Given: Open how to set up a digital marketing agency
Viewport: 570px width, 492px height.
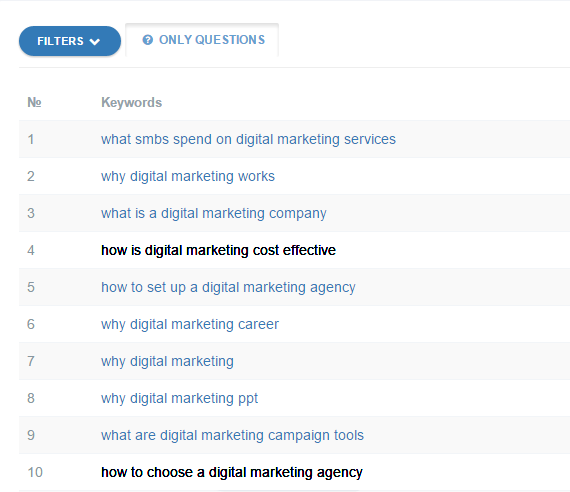Looking at the screenshot, I should (228, 287).
